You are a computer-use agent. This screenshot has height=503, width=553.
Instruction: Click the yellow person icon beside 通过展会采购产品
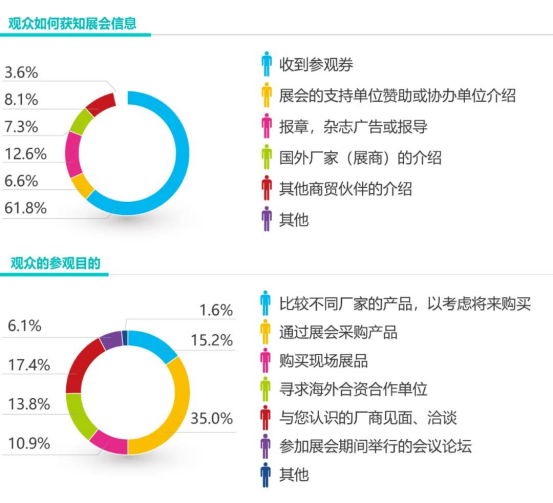[x=266, y=332]
